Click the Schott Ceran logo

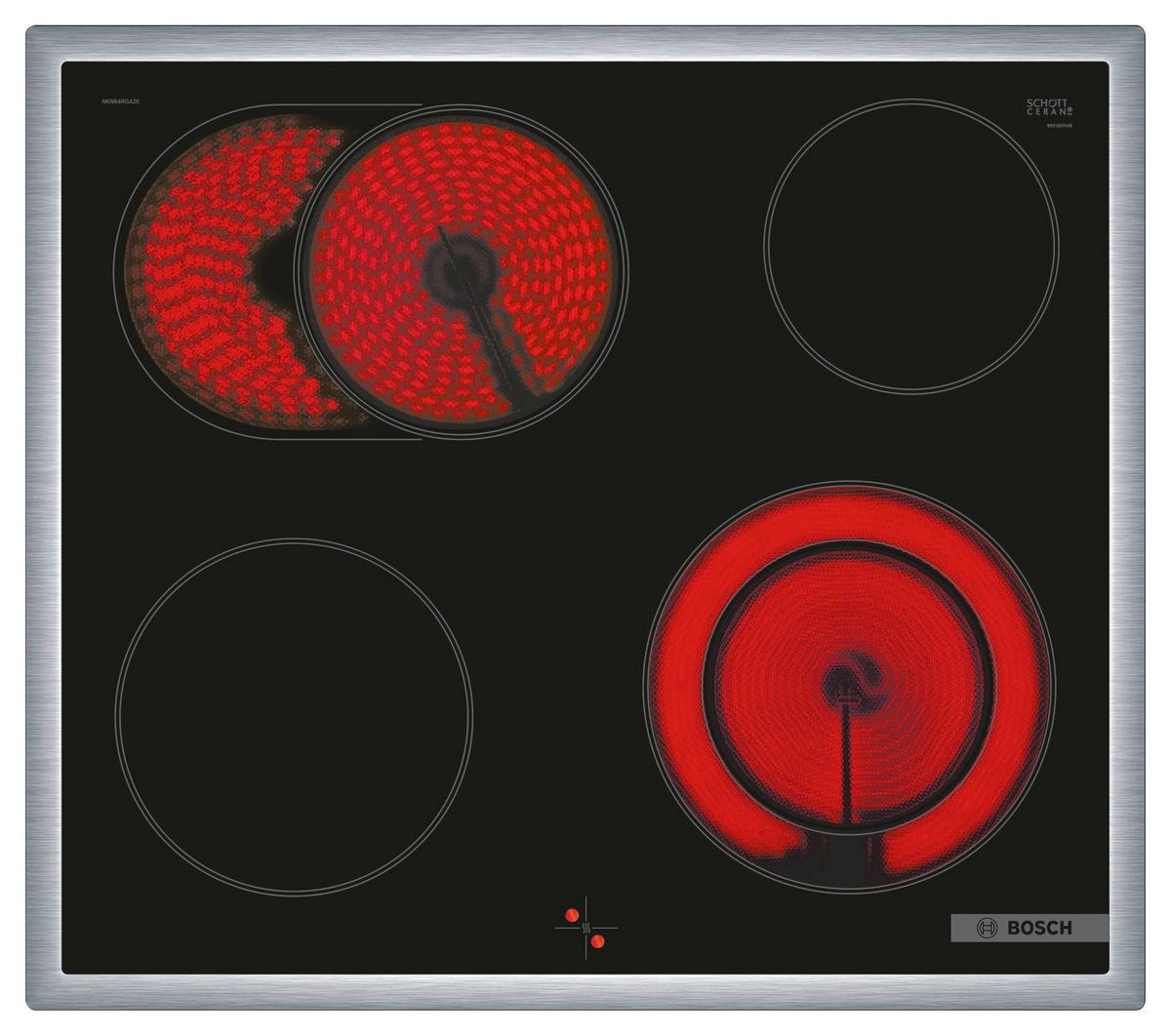1049,106
